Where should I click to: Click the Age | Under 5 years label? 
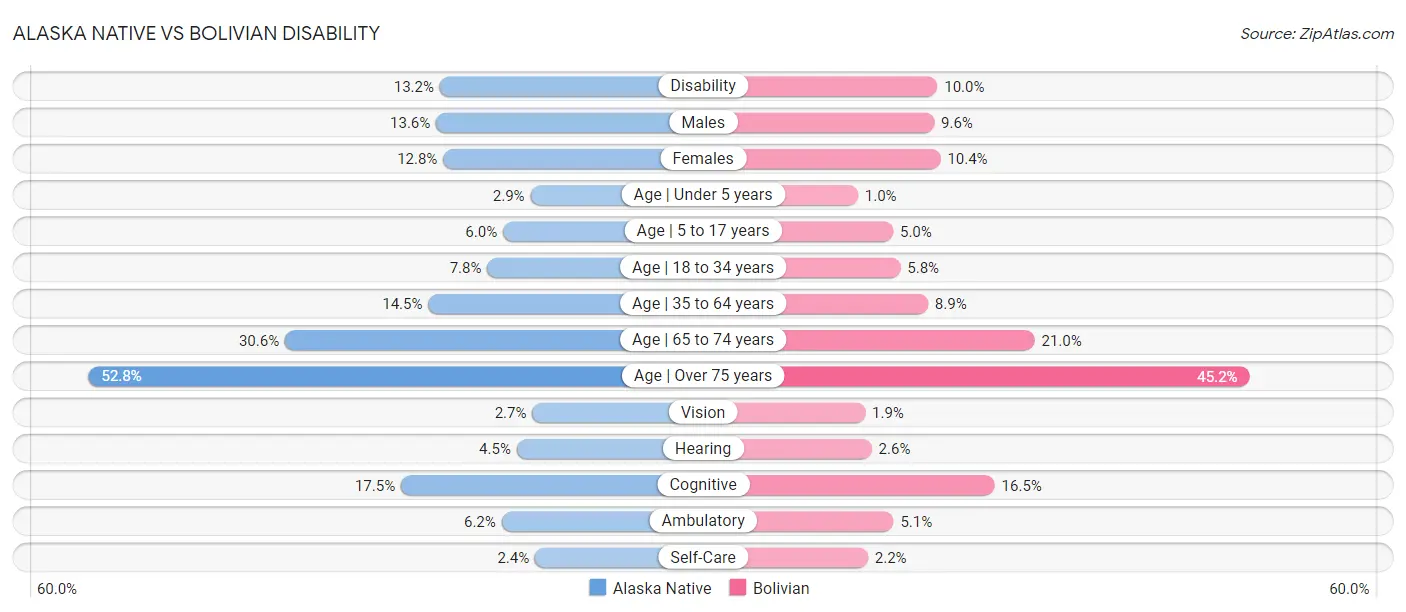(x=703, y=195)
